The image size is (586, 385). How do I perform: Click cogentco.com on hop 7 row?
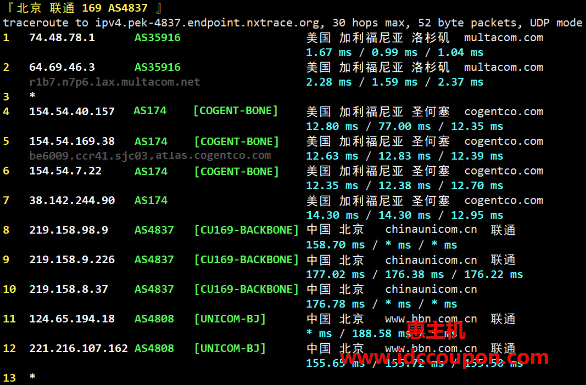pos(504,200)
